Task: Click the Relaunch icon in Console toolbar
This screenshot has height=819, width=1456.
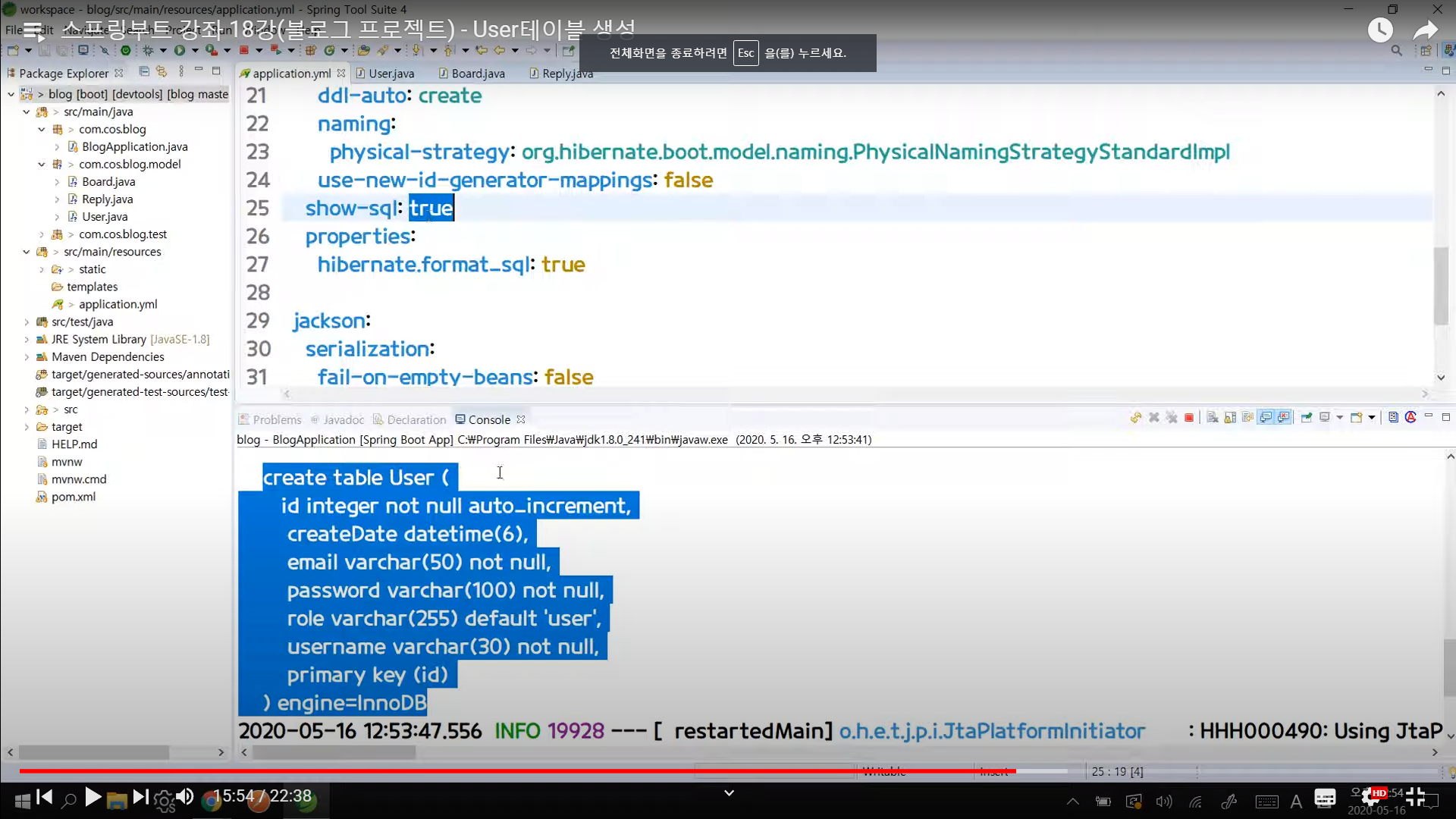Action: (1135, 418)
